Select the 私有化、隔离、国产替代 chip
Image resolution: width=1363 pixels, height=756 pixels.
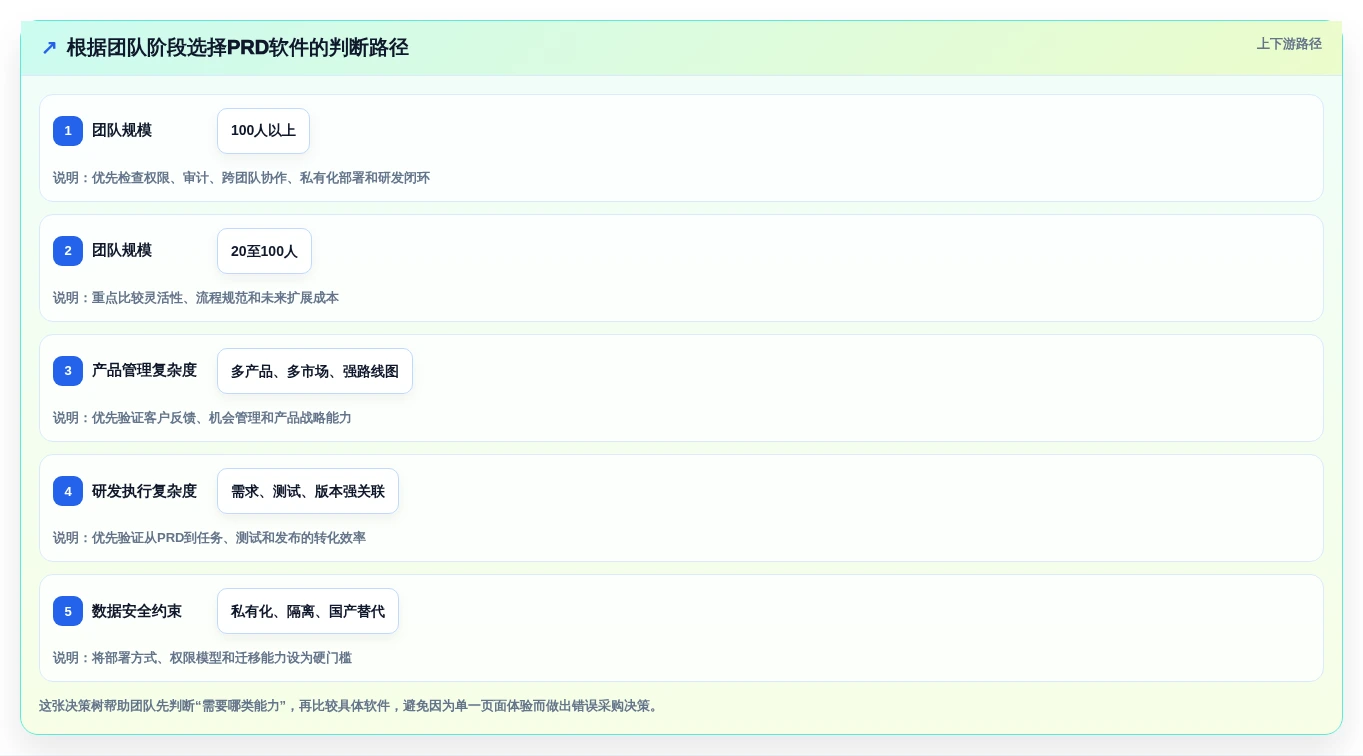click(x=308, y=611)
